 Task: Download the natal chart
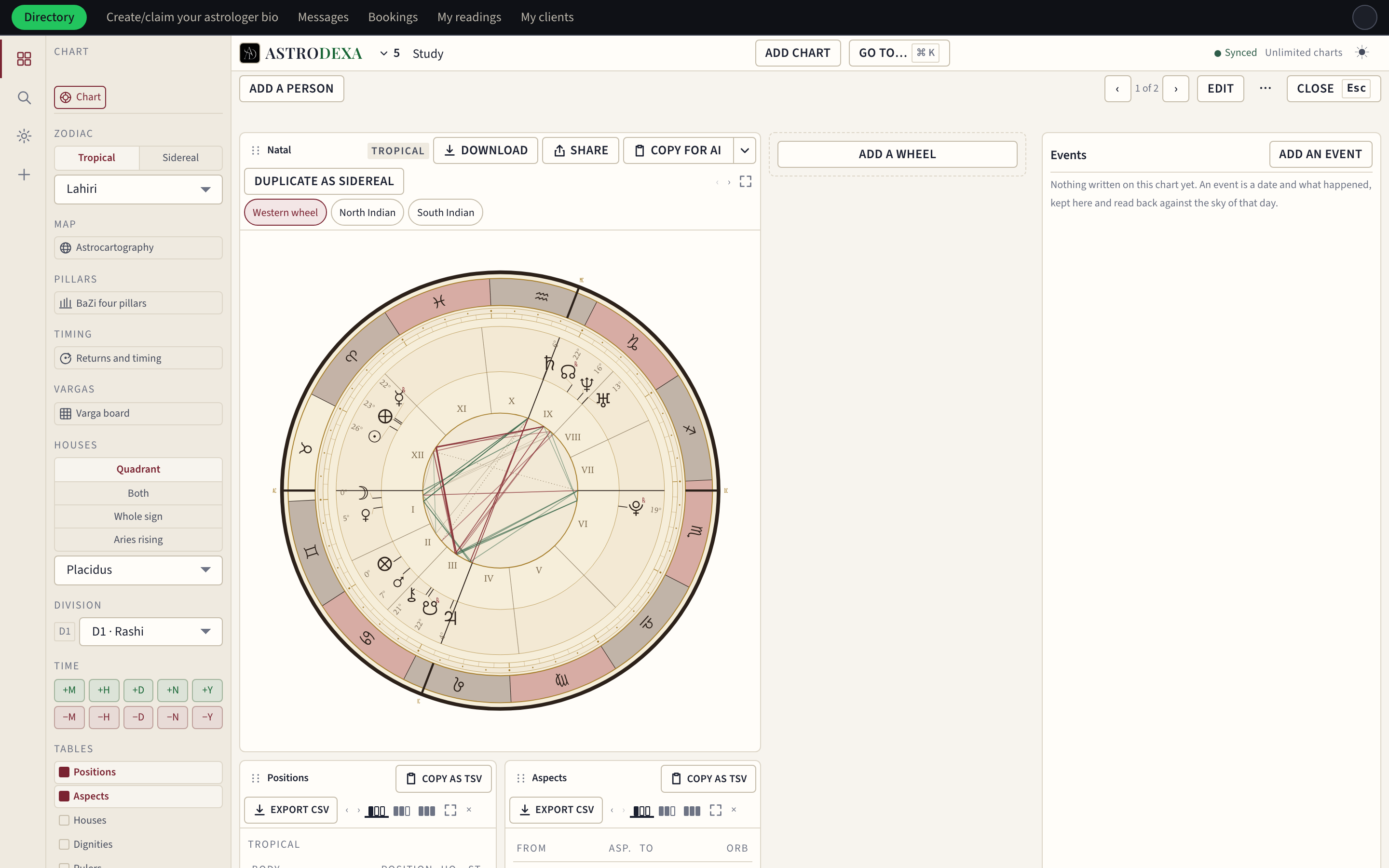(x=486, y=150)
